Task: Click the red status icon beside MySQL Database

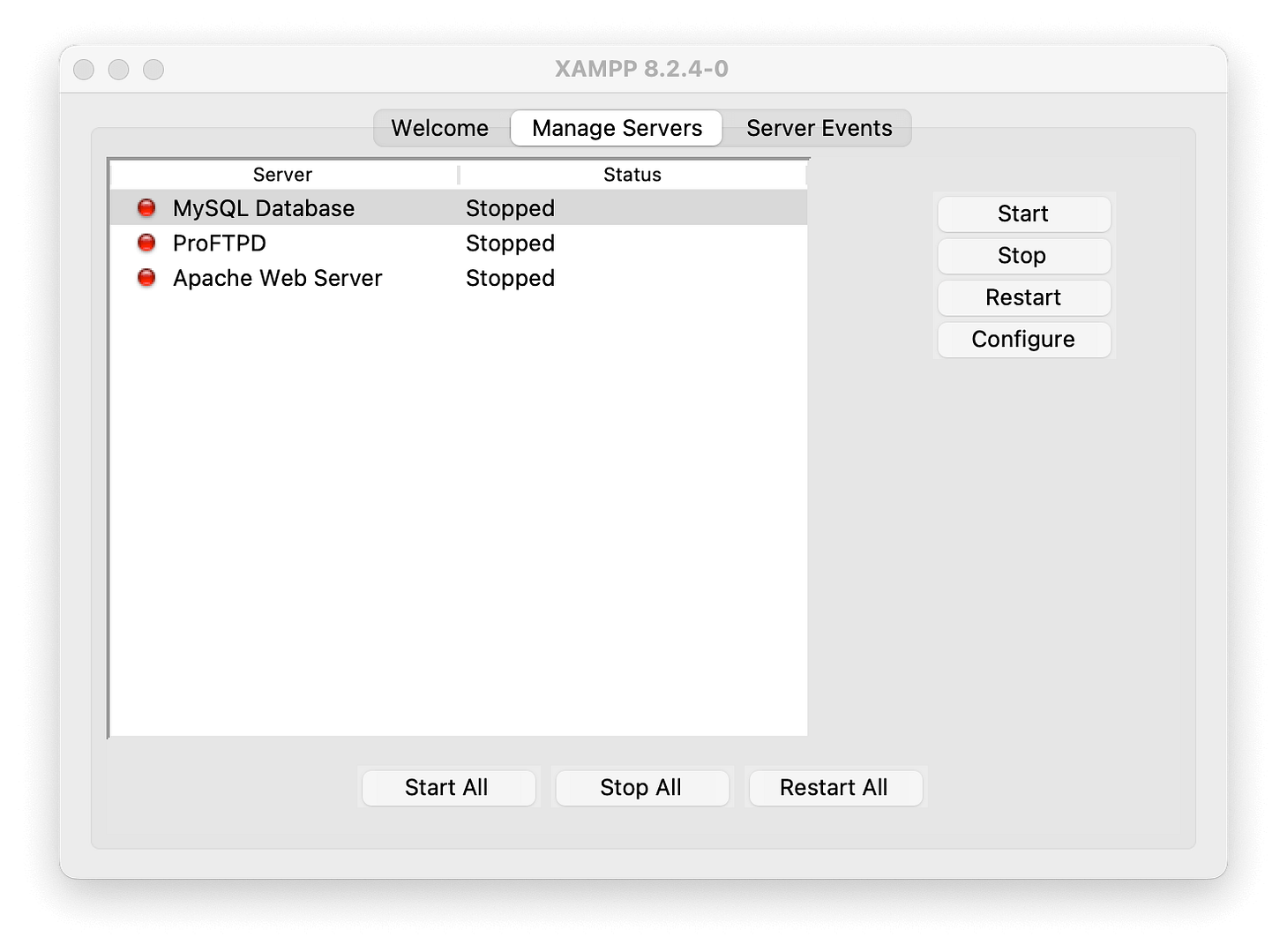Action: (x=146, y=208)
